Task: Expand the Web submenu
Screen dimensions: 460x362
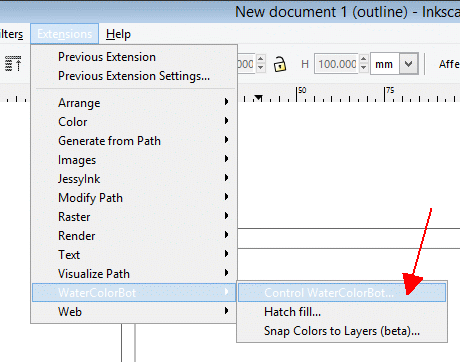Action: [x=134, y=312]
